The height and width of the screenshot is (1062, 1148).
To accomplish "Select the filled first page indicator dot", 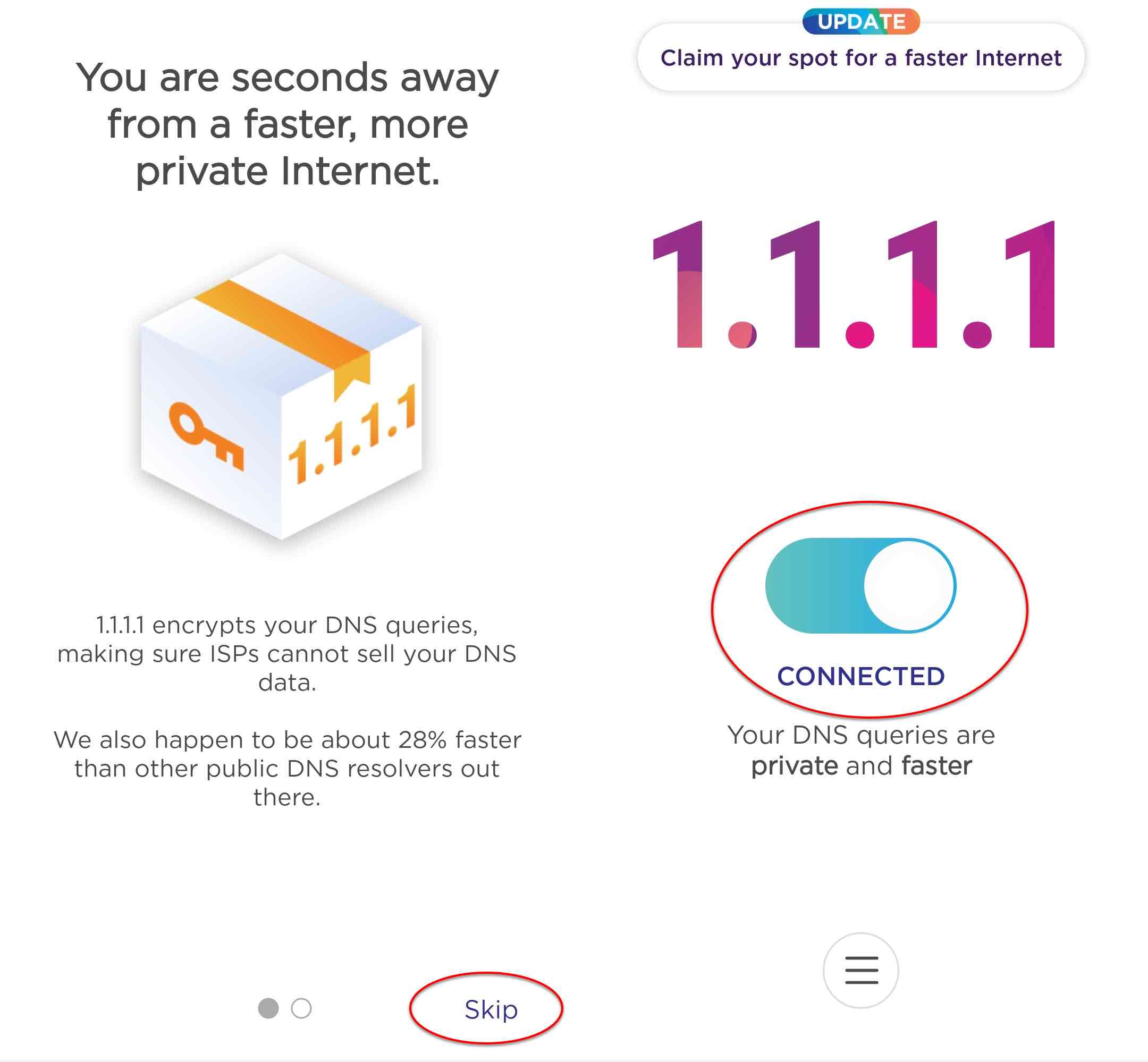I will click(268, 1008).
